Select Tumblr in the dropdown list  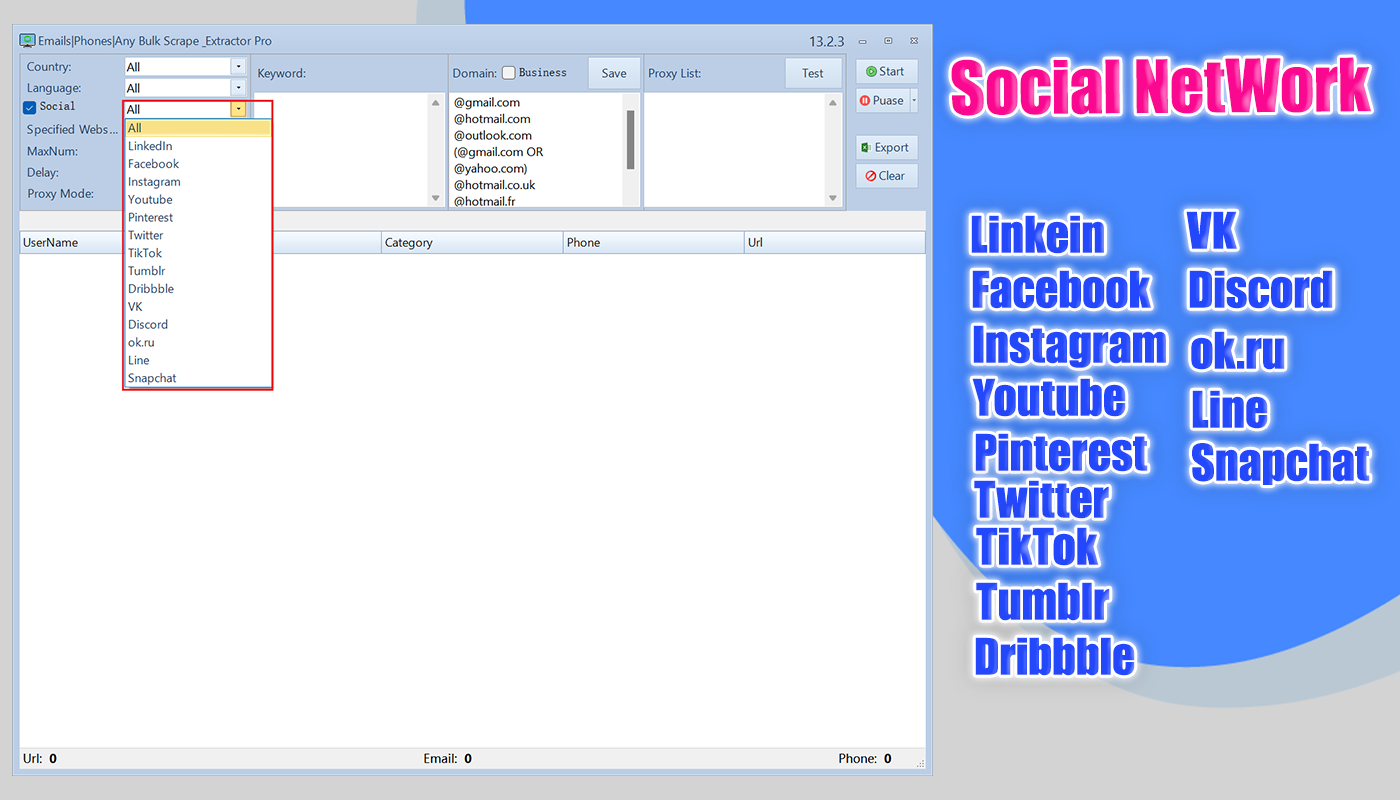(x=198, y=271)
